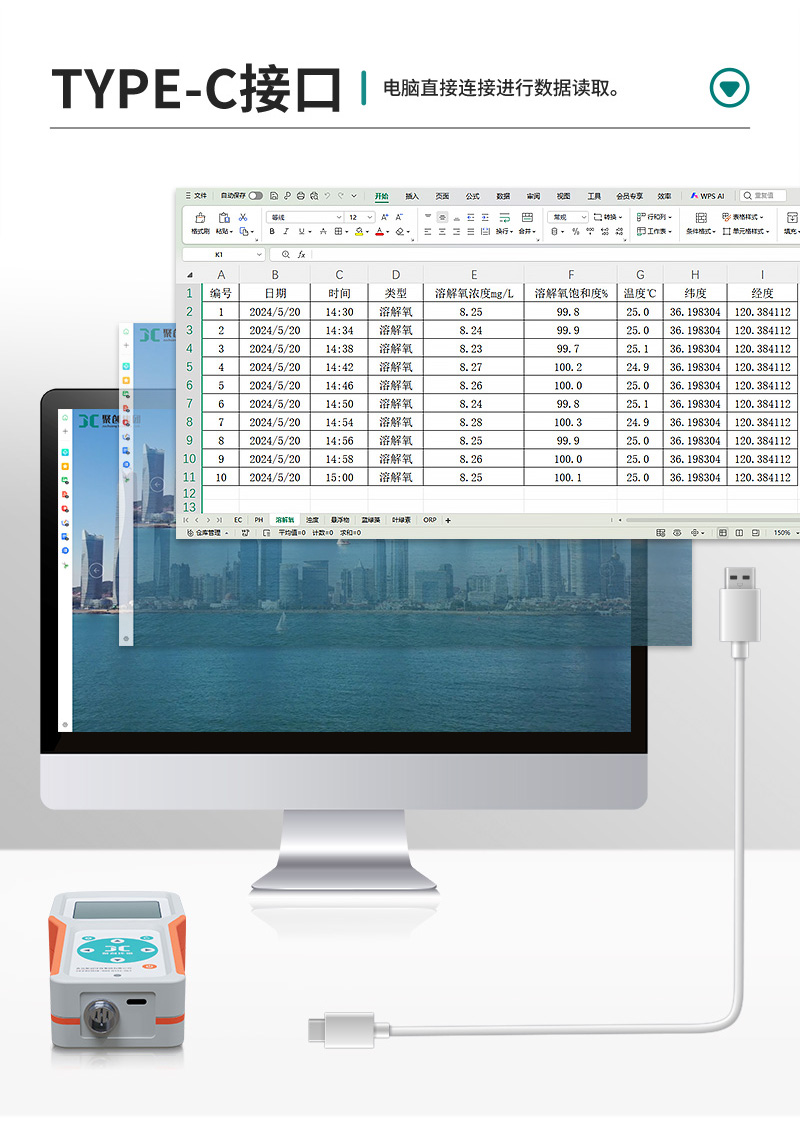Screen dimensions: 800x1124
Task: Click the insert function fx icon
Action: (301, 255)
